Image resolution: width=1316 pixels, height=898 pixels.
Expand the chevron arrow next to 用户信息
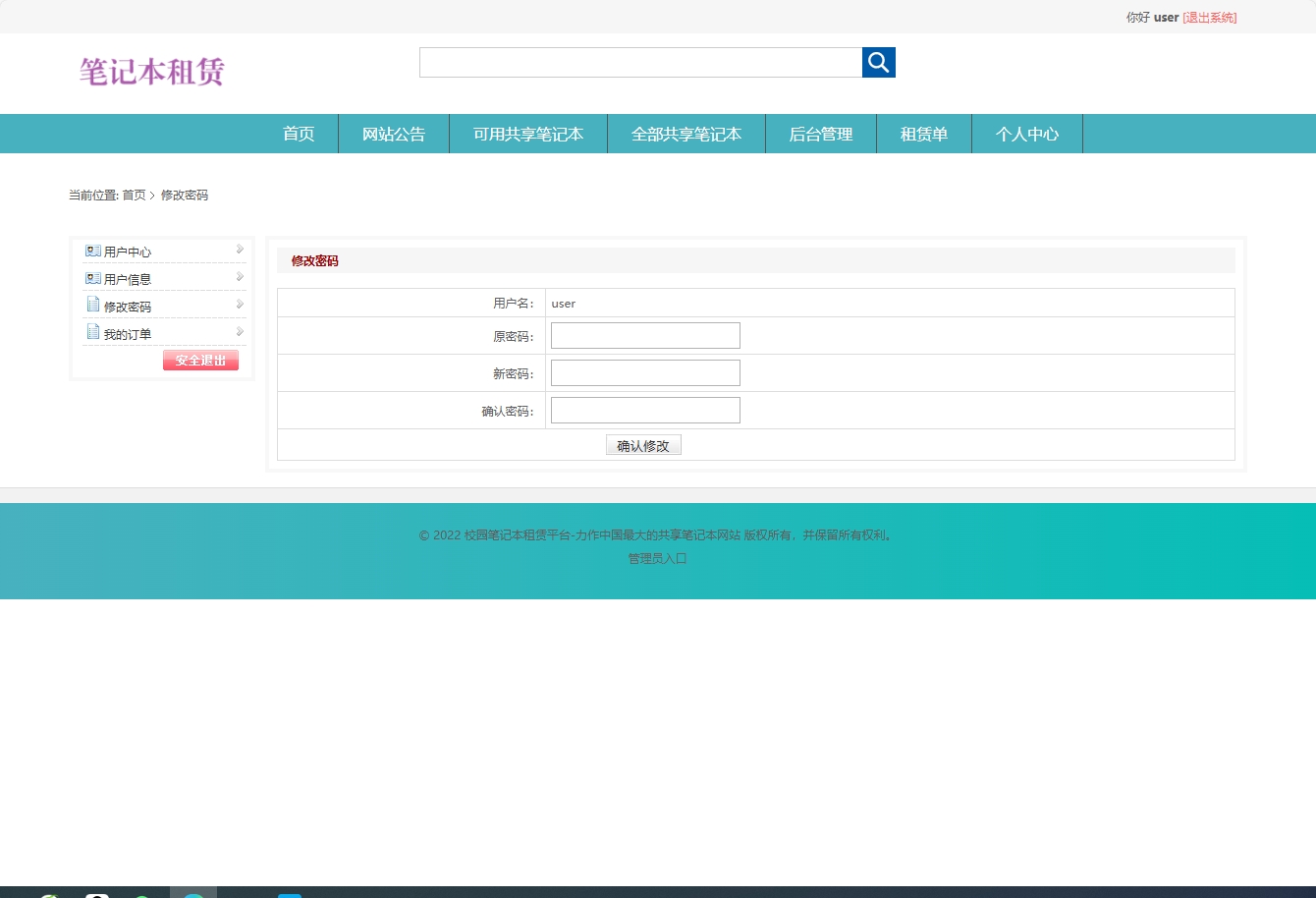coord(239,276)
